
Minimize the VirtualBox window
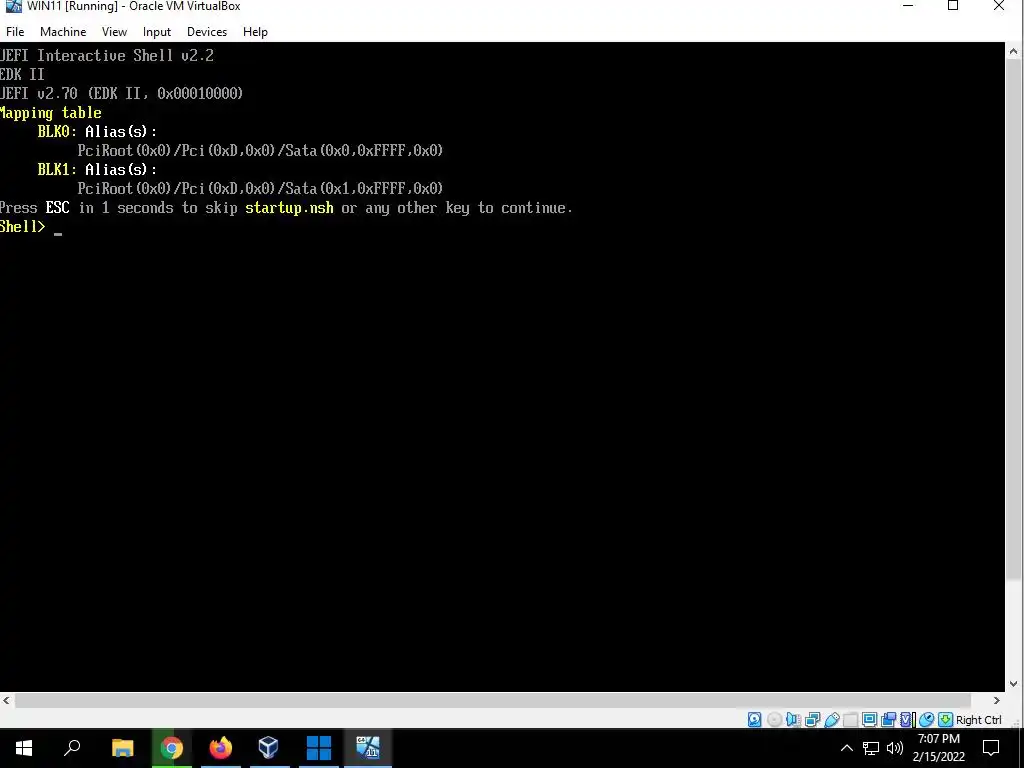(908, 7)
